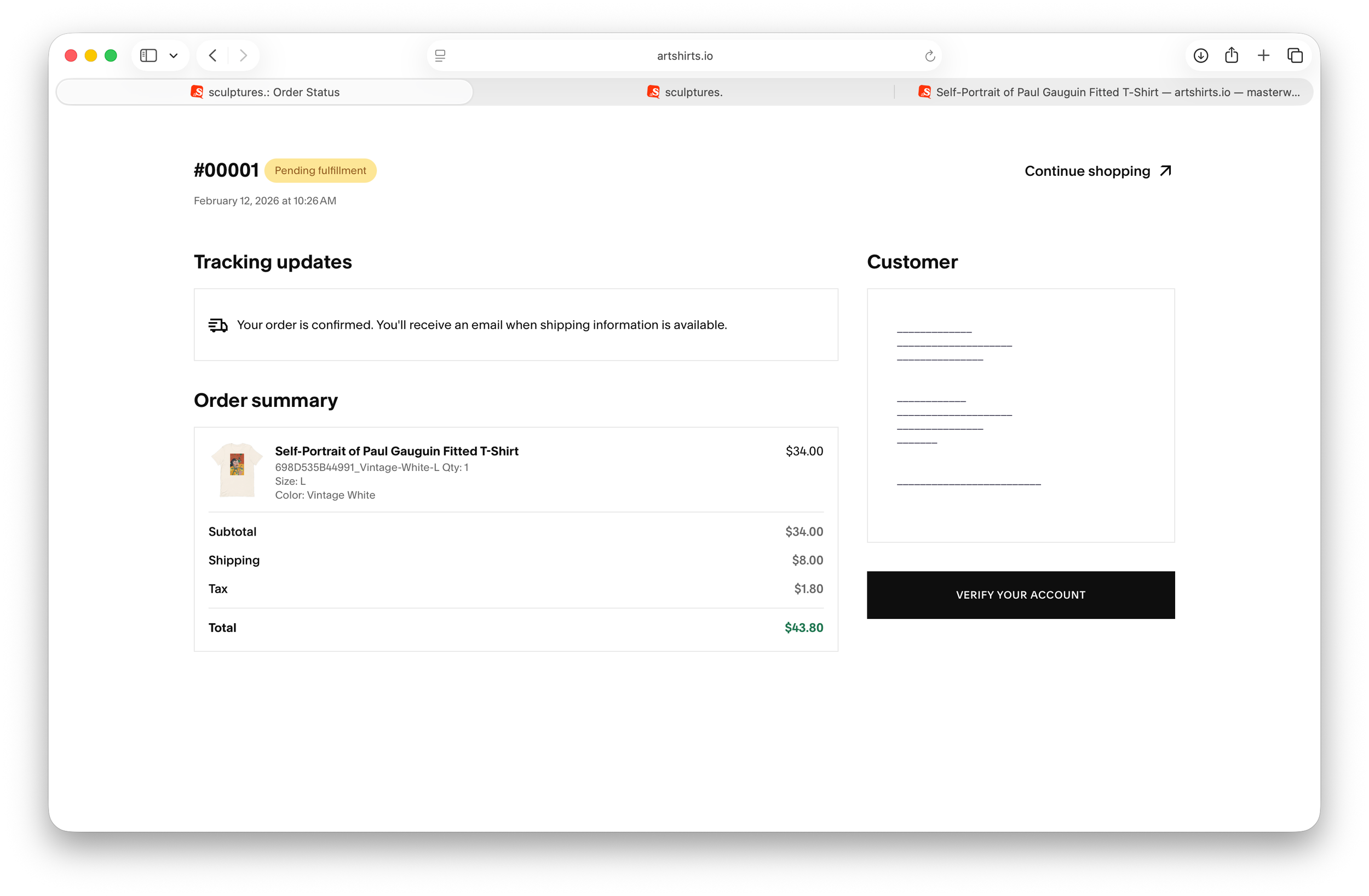The width and height of the screenshot is (1369, 896).
Task: Click the artshirts.io address field
Action: click(x=684, y=56)
